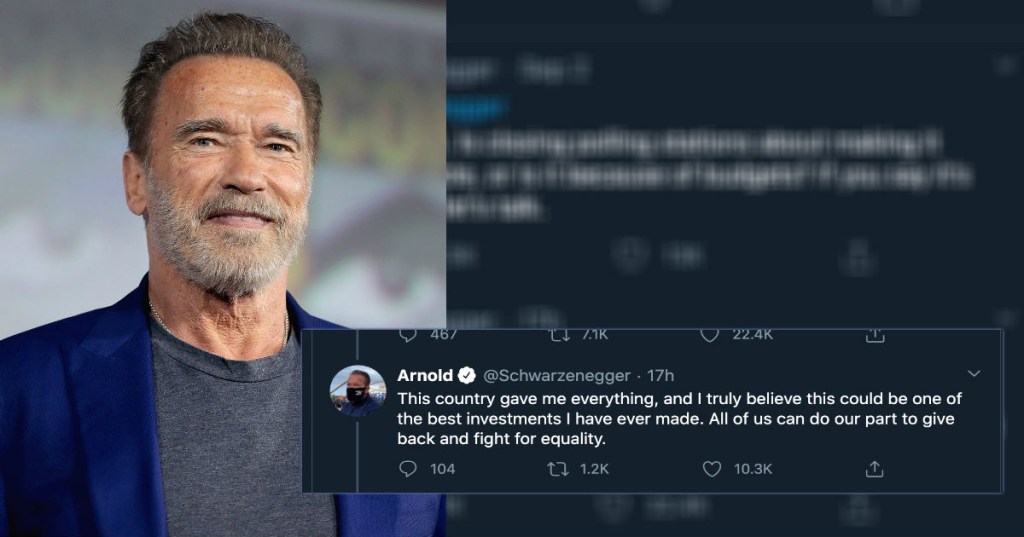This screenshot has width=1024, height=537.
Task: Like the tweet with 10.3K likes
Action: point(713,468)
